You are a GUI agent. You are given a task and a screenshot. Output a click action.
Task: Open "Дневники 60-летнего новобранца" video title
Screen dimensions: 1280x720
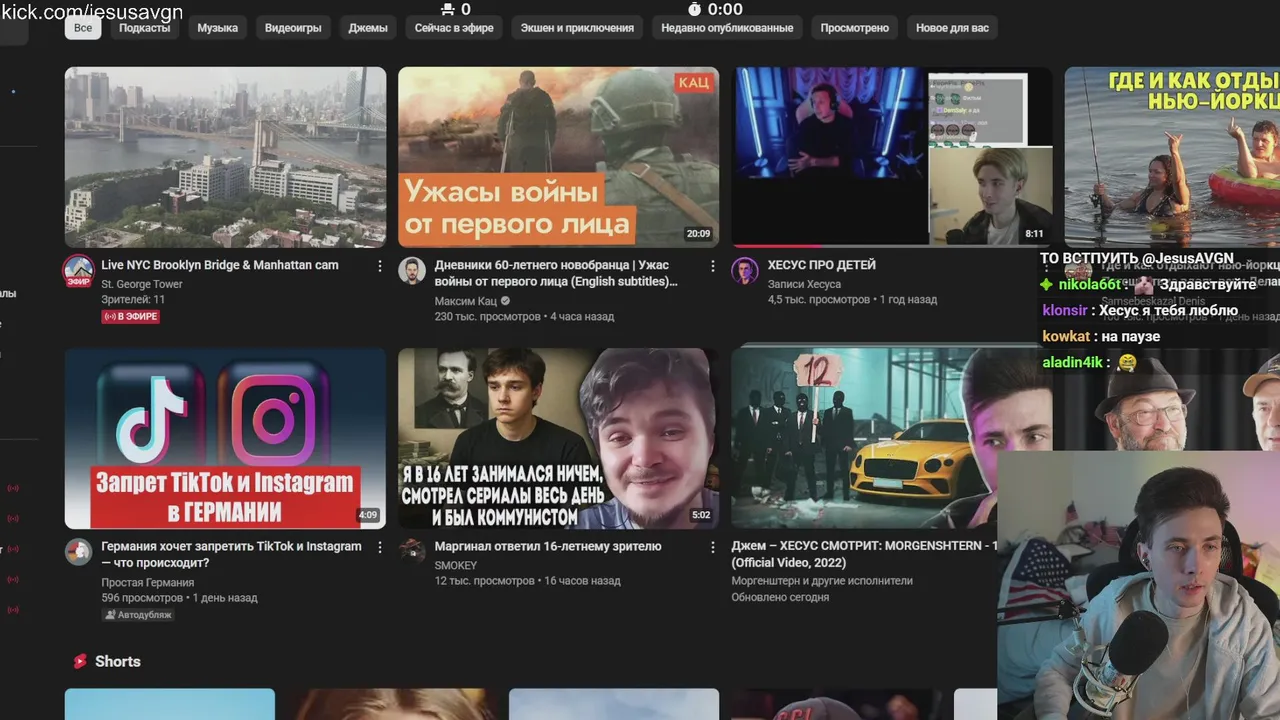(x=556, y=273)
